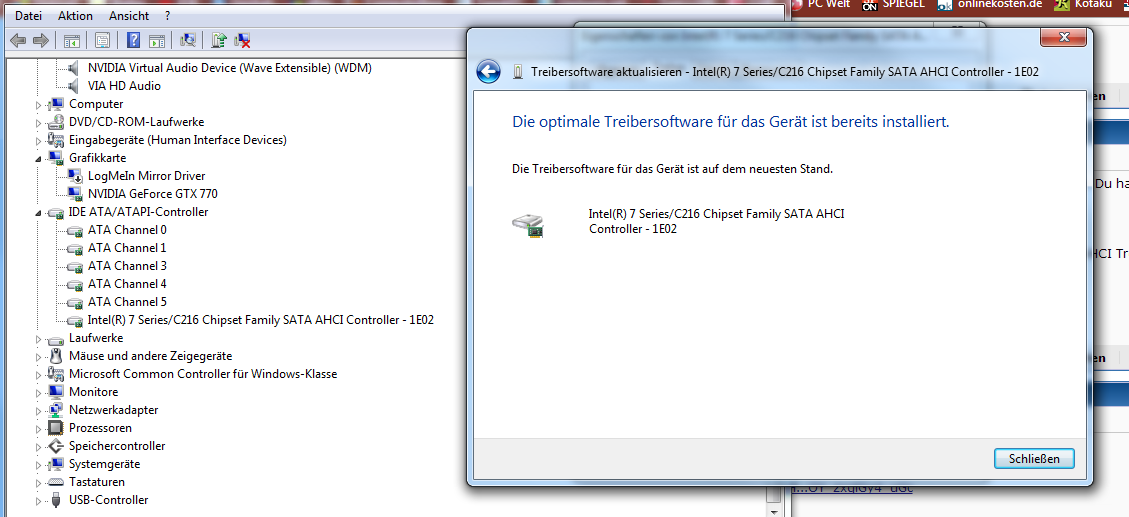Click the USB-Controller plug icon

pos(56,500)
